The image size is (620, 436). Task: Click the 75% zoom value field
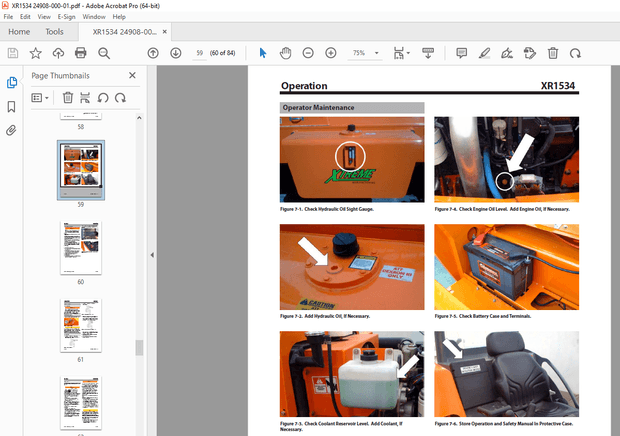tap(359, 53)
